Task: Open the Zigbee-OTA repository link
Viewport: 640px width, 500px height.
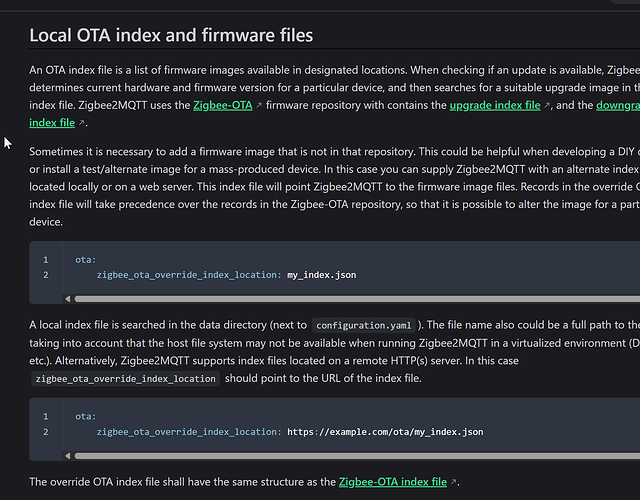Action: pos(222,105)
